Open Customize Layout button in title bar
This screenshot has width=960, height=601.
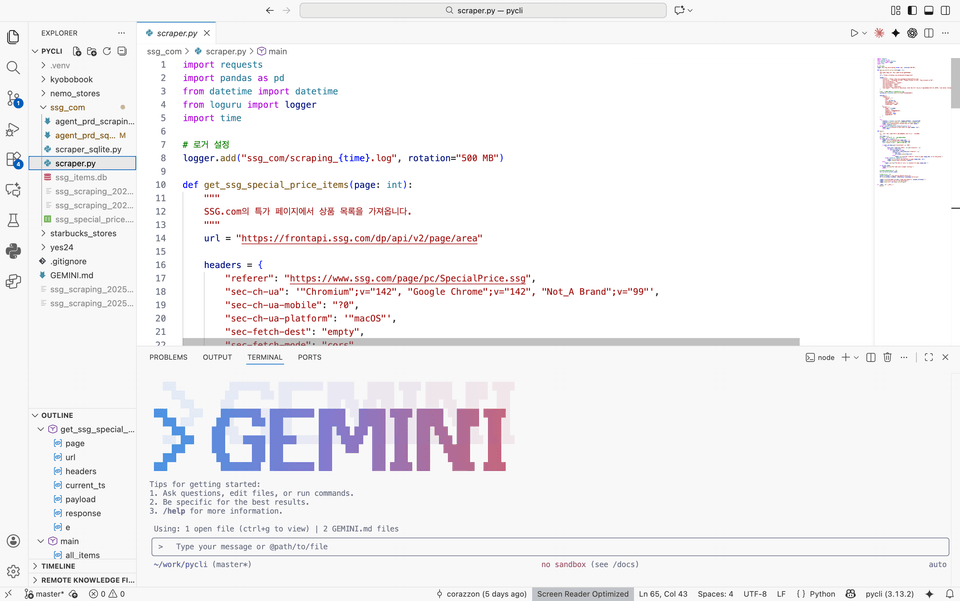point(896,10)
